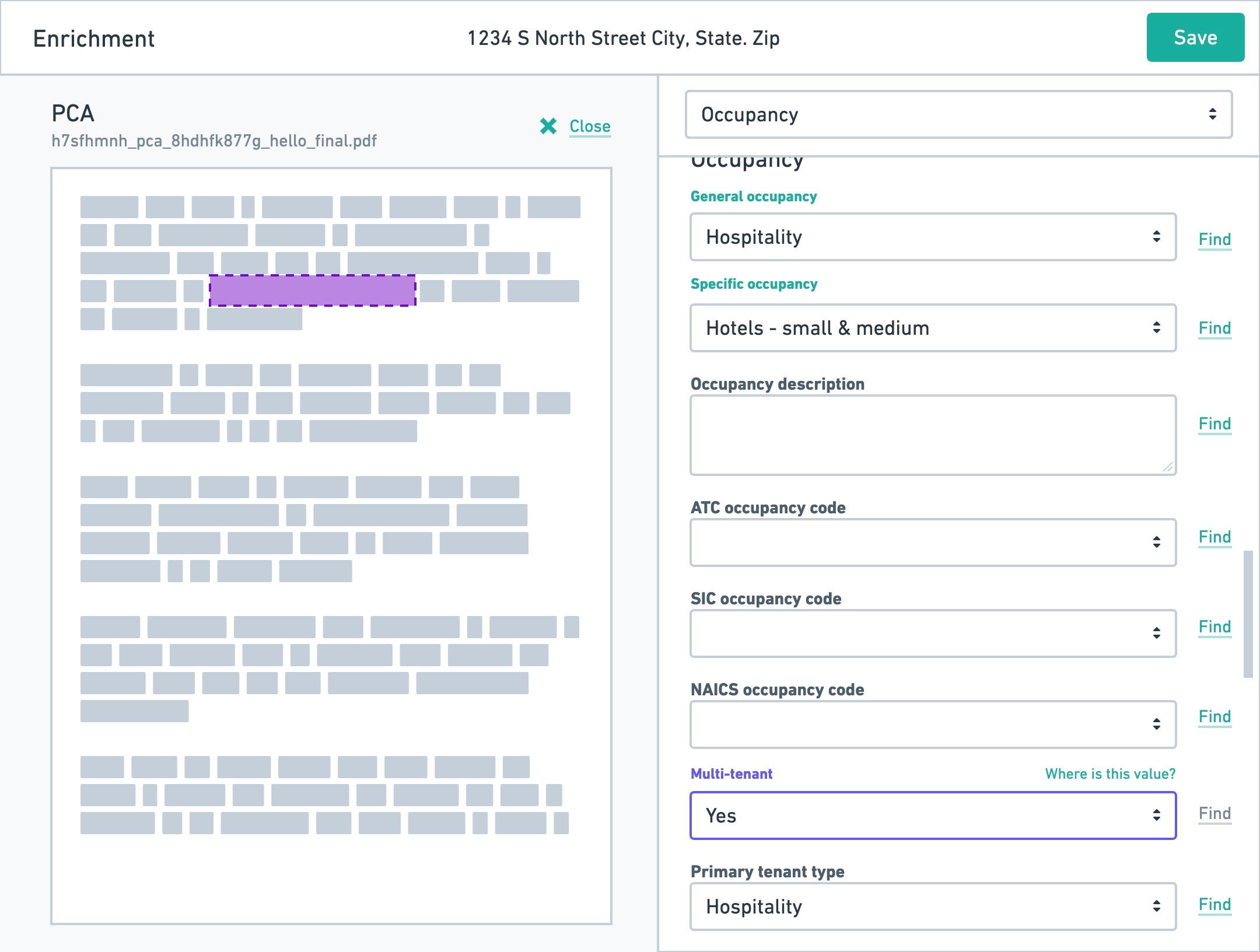
Task: Open the Occupancy section selector dropdown
Action: pos(958,114)
